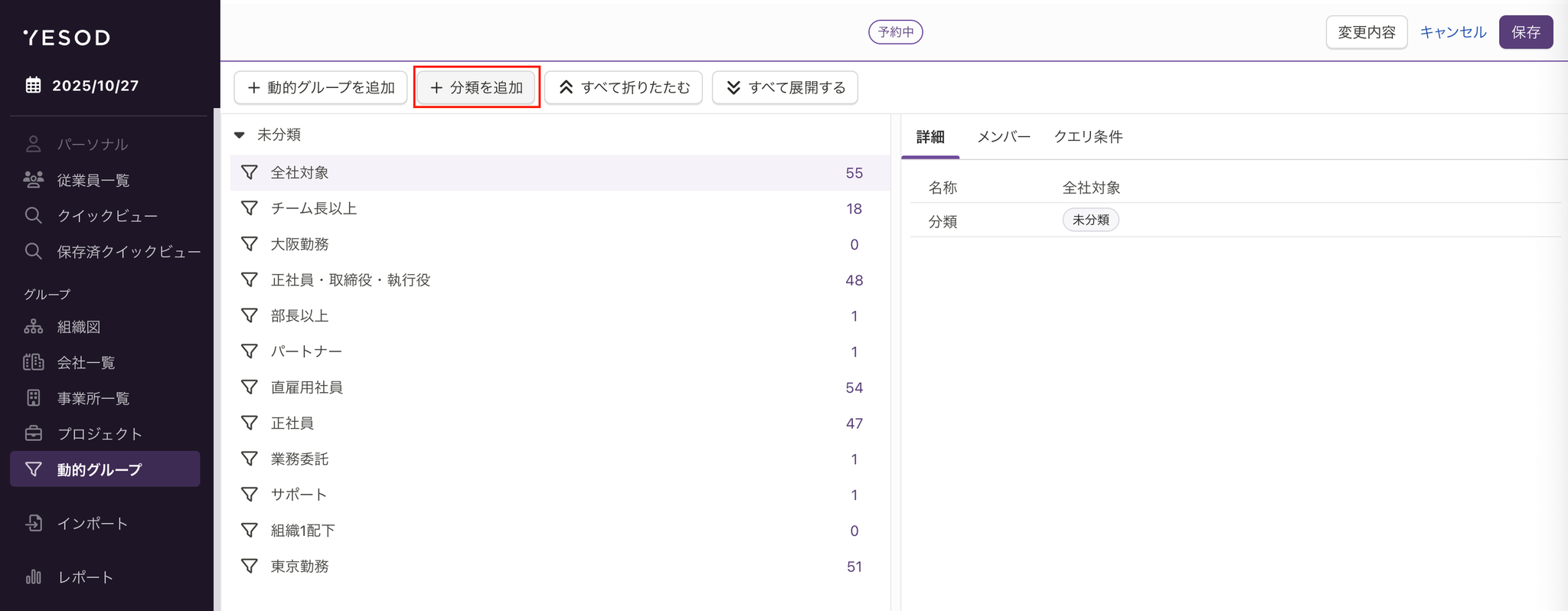Click filter icon next to チーム長以上

coord(249,208)
